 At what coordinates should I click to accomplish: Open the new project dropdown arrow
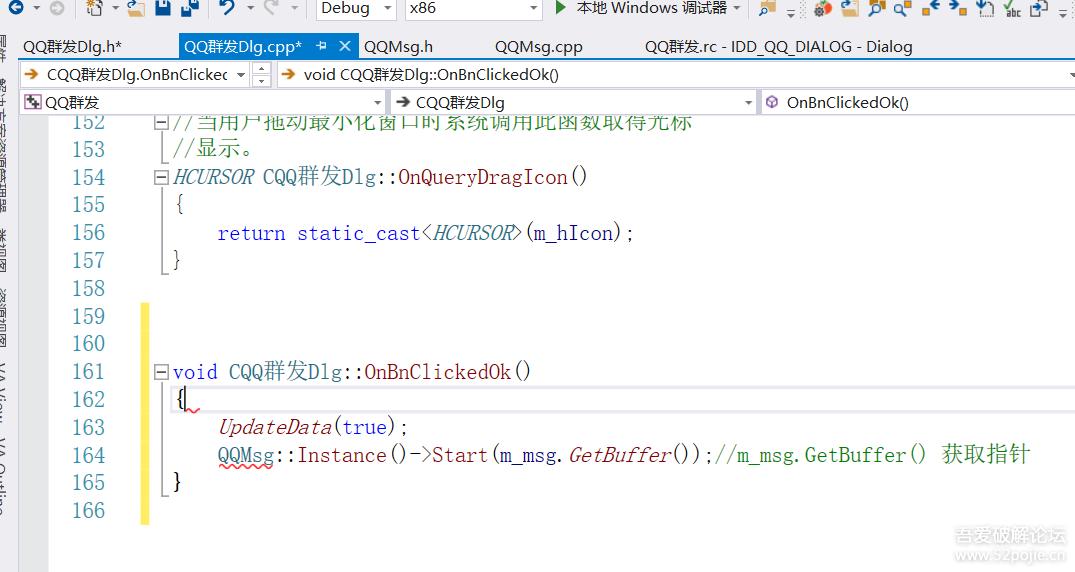pyautogui.click(x=115, y=8)
